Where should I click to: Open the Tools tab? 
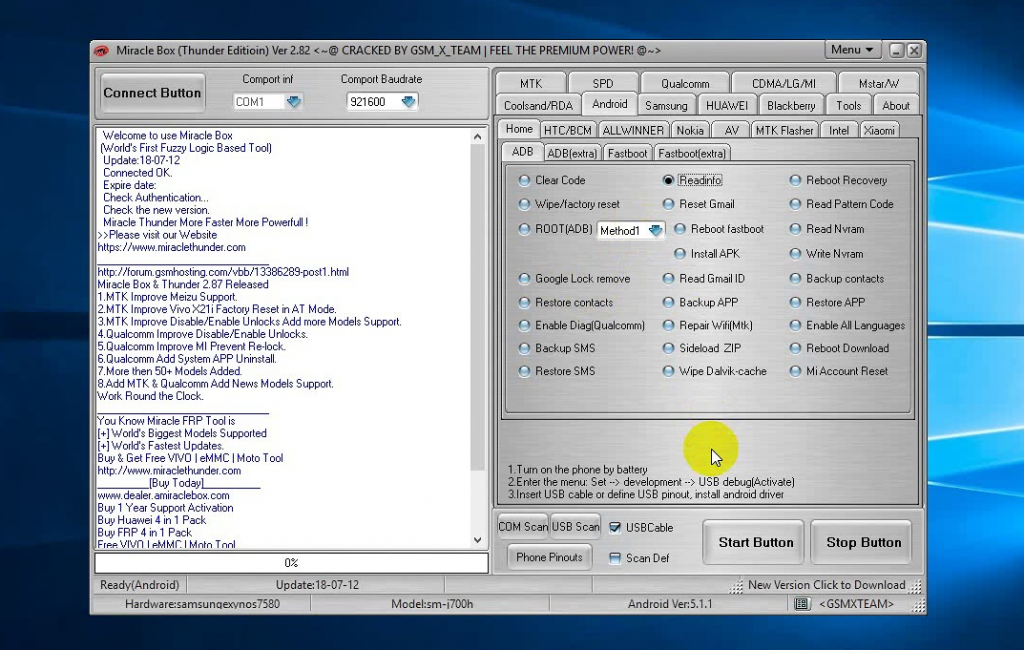848,105
